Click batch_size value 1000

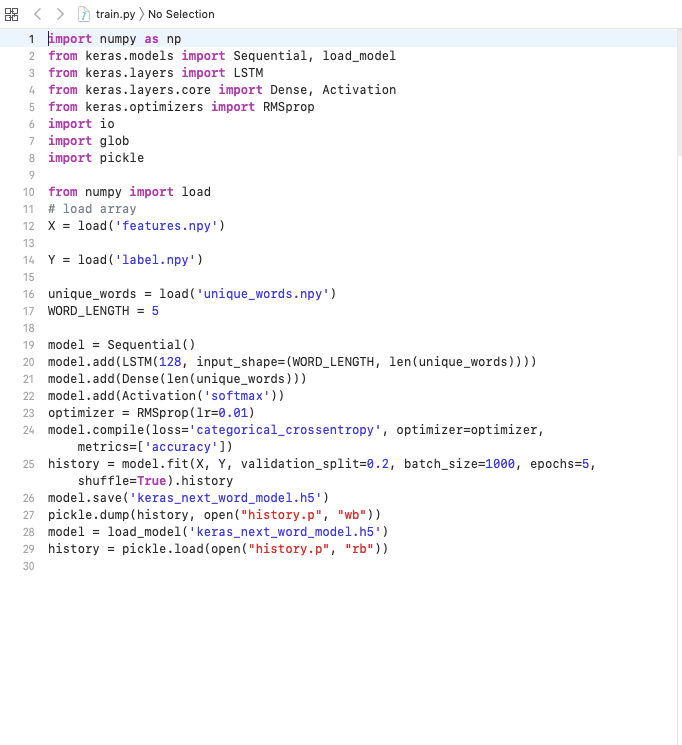[500, 464]
